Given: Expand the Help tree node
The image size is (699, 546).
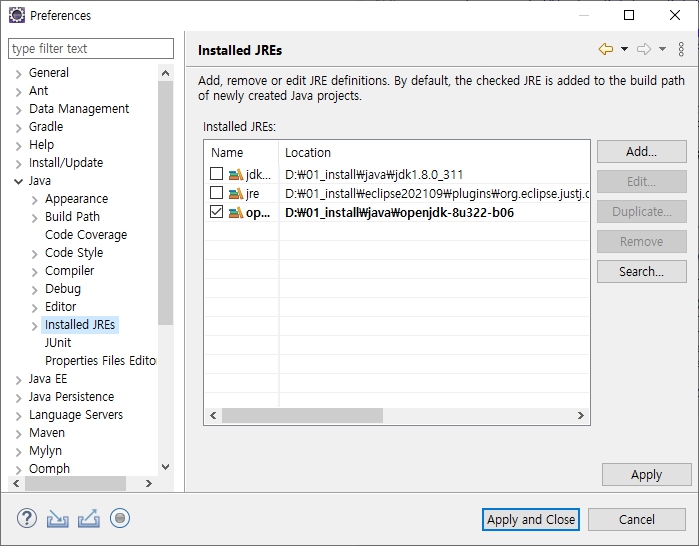Looking at the screenshot, I should click(18, 146).
